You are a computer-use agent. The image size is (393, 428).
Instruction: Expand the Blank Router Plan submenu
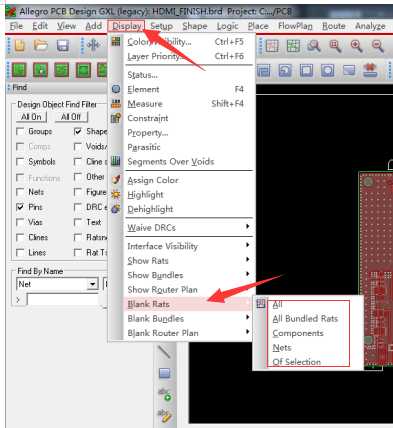point(248,332)
